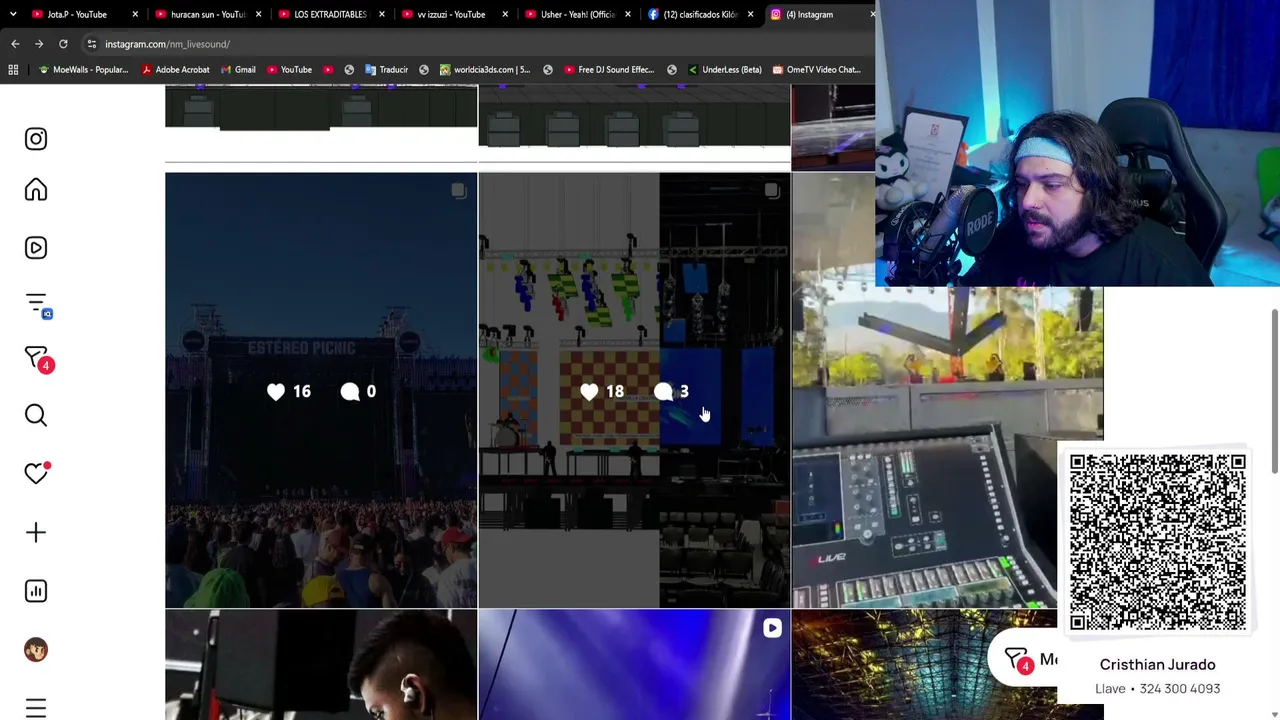Image resolution: width=1280 pixels, height=720 pixels.
Task: Close the LOS EXTRADITABLES tab
Action: [381, 15]
